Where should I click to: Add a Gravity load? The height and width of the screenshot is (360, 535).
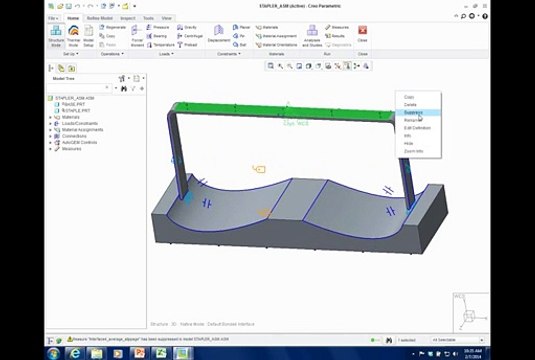pyautogui.click(x=187, y=27)
